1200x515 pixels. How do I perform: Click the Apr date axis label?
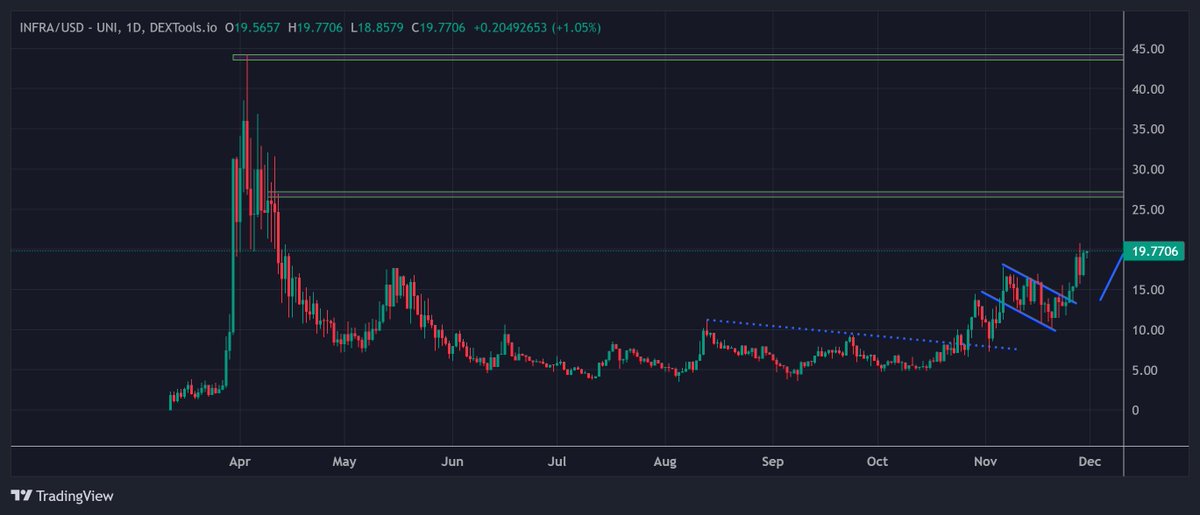[239, 462]
